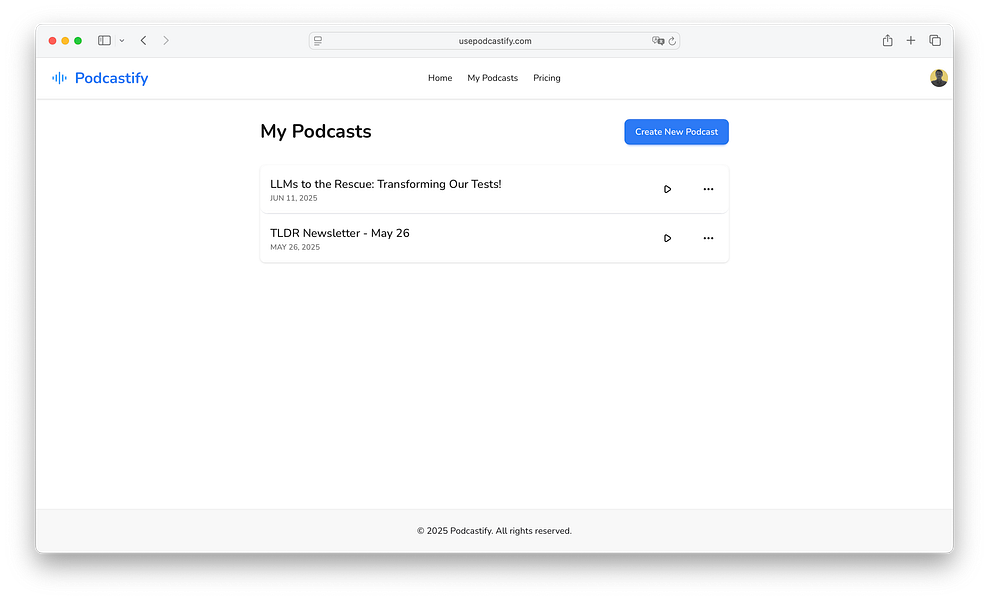The height and width of the screenshot is (600, 989).
Task: Click the reader view icon in address bar
Action: [318, 40]
